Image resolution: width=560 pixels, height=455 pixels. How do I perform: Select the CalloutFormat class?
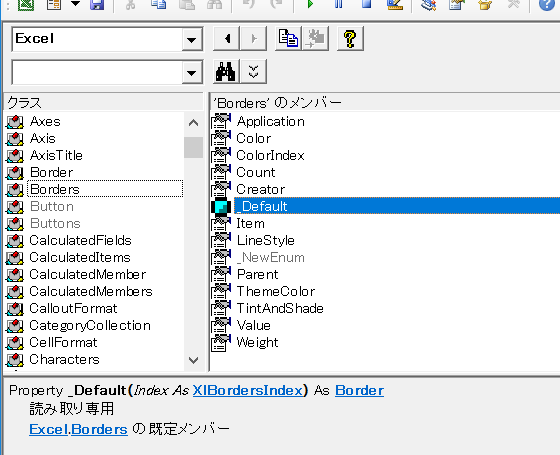coord(73,308)
